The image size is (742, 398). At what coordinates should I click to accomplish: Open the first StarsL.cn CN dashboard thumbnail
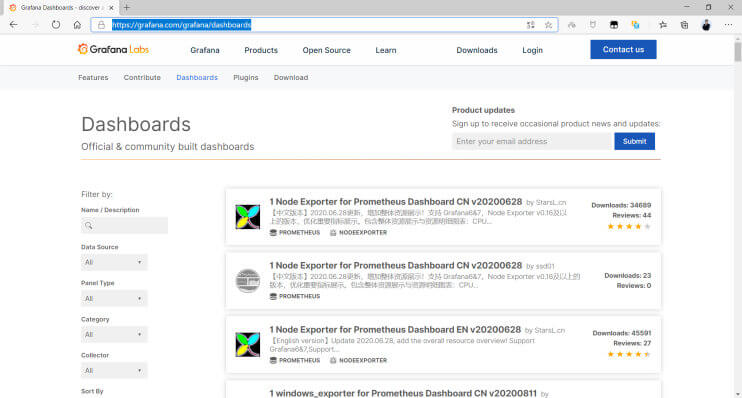[x=247, y=217]
